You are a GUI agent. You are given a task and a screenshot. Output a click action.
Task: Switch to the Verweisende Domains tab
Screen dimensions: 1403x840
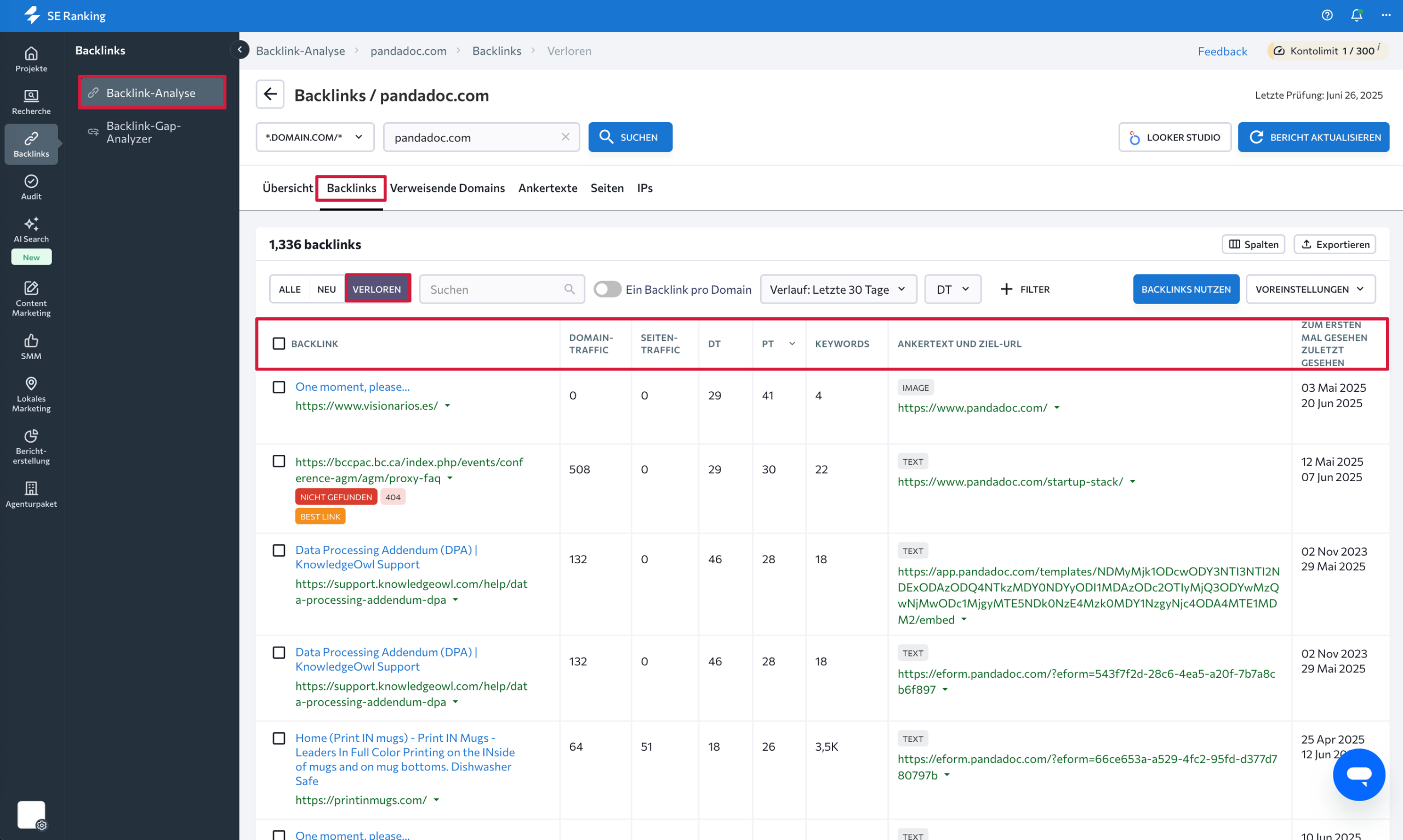(x=447, y=188)
